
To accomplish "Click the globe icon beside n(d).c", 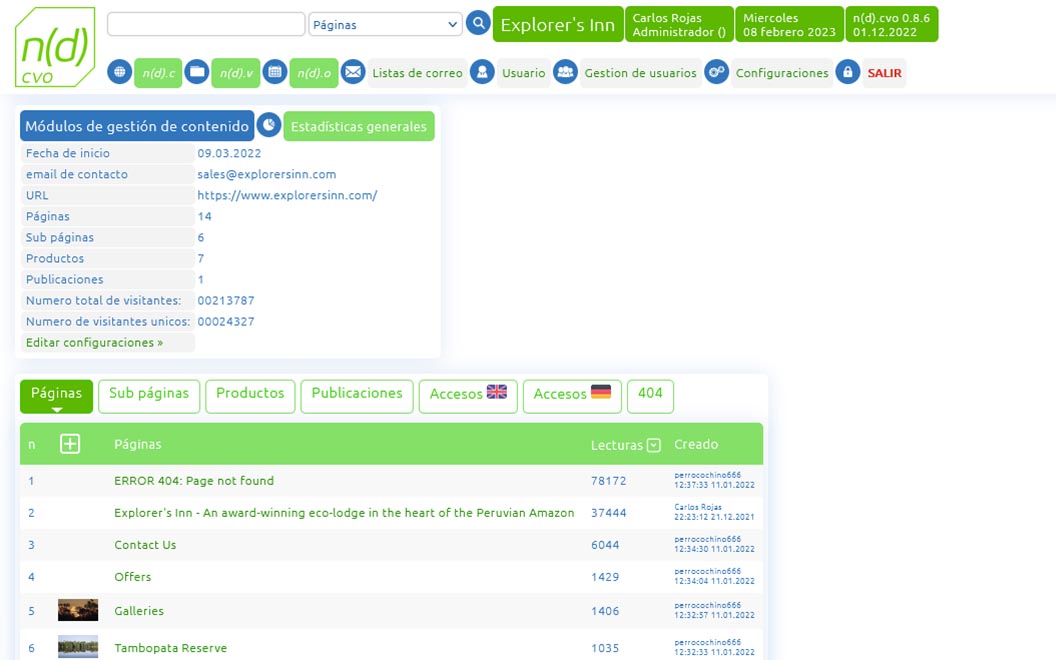I will pos(119,71).
